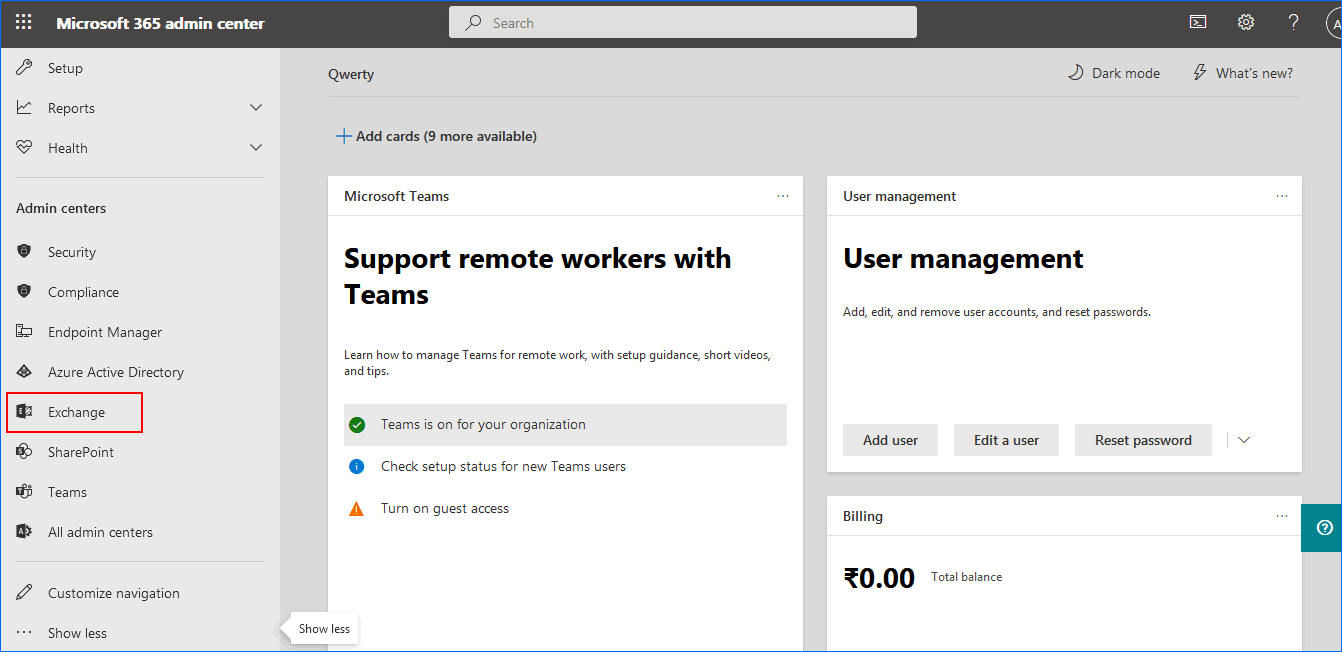Open the Teams admin center
Viewport: 1342px width, 652px height.
pos(67,492)
